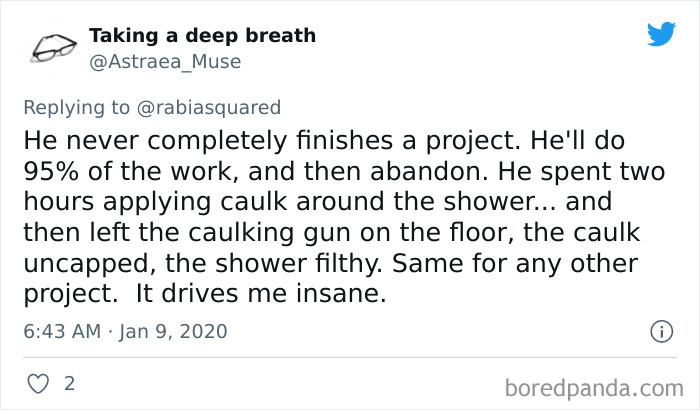700x410 pixels.
Task: Click the info circle icon
Action: click(x=660, y=330)
